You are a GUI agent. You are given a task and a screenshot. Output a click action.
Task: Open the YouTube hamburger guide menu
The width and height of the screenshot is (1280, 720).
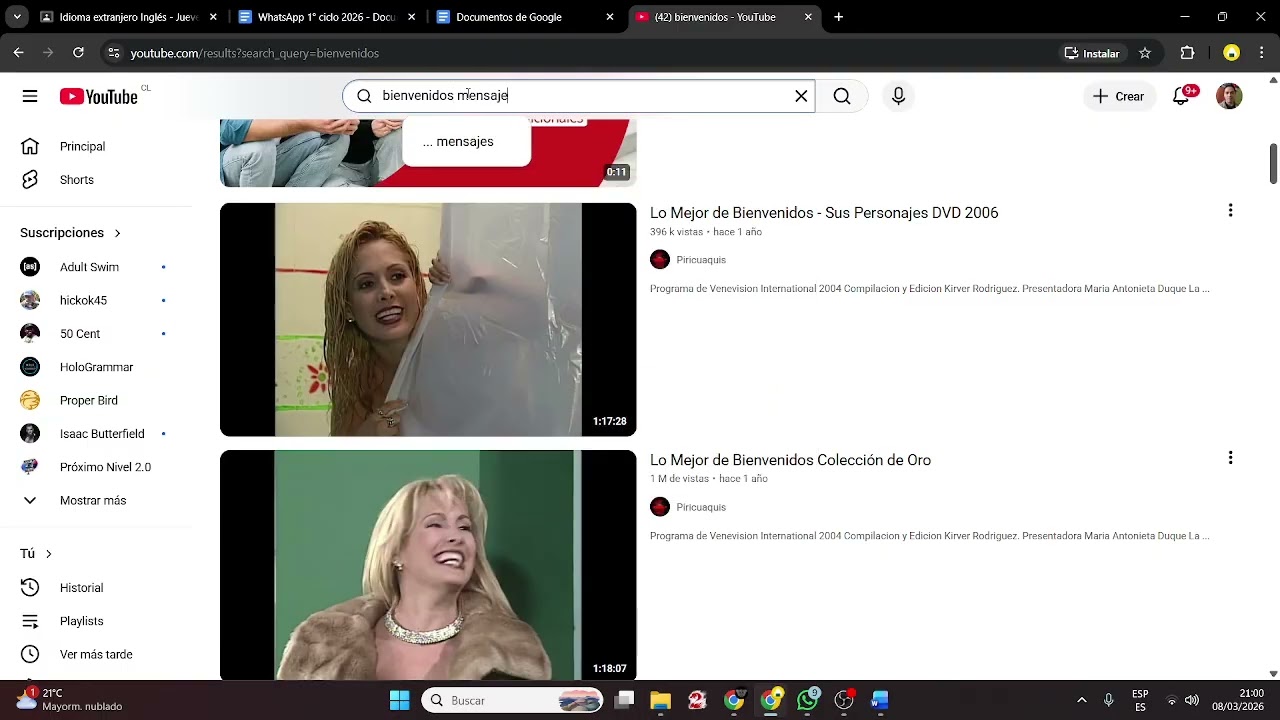[x=30, y=96]
